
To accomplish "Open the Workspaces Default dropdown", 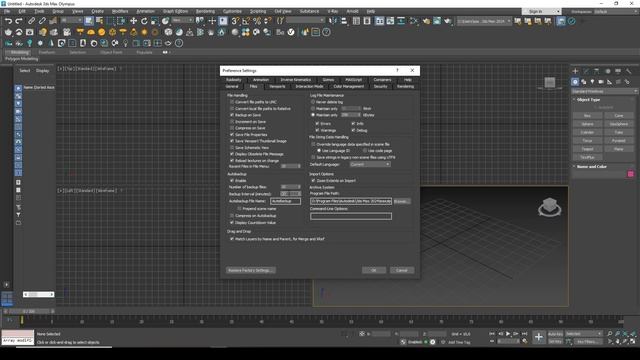I will 615,11.
